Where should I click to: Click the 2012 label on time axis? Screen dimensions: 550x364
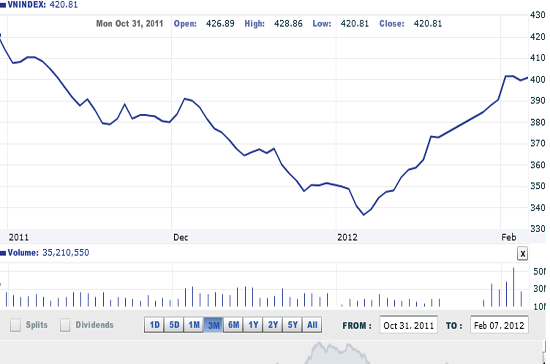(347, 237)
